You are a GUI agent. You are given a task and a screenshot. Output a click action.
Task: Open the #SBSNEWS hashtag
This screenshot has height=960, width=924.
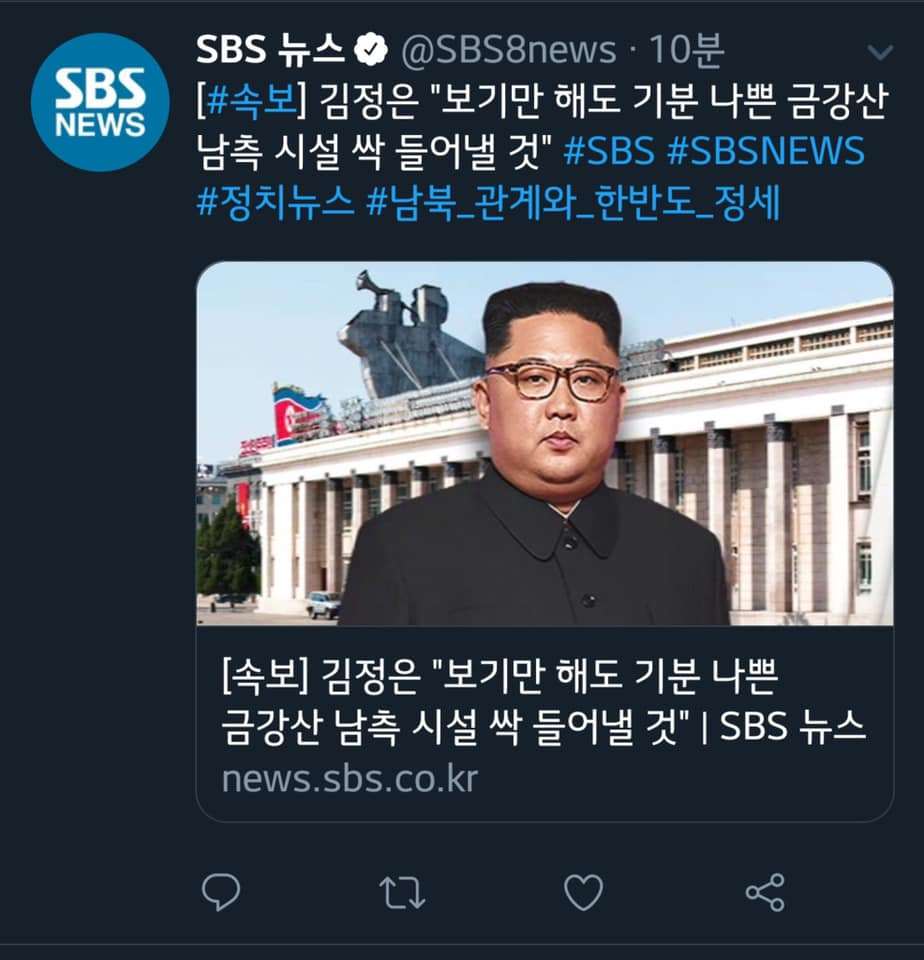coord(765,151)
